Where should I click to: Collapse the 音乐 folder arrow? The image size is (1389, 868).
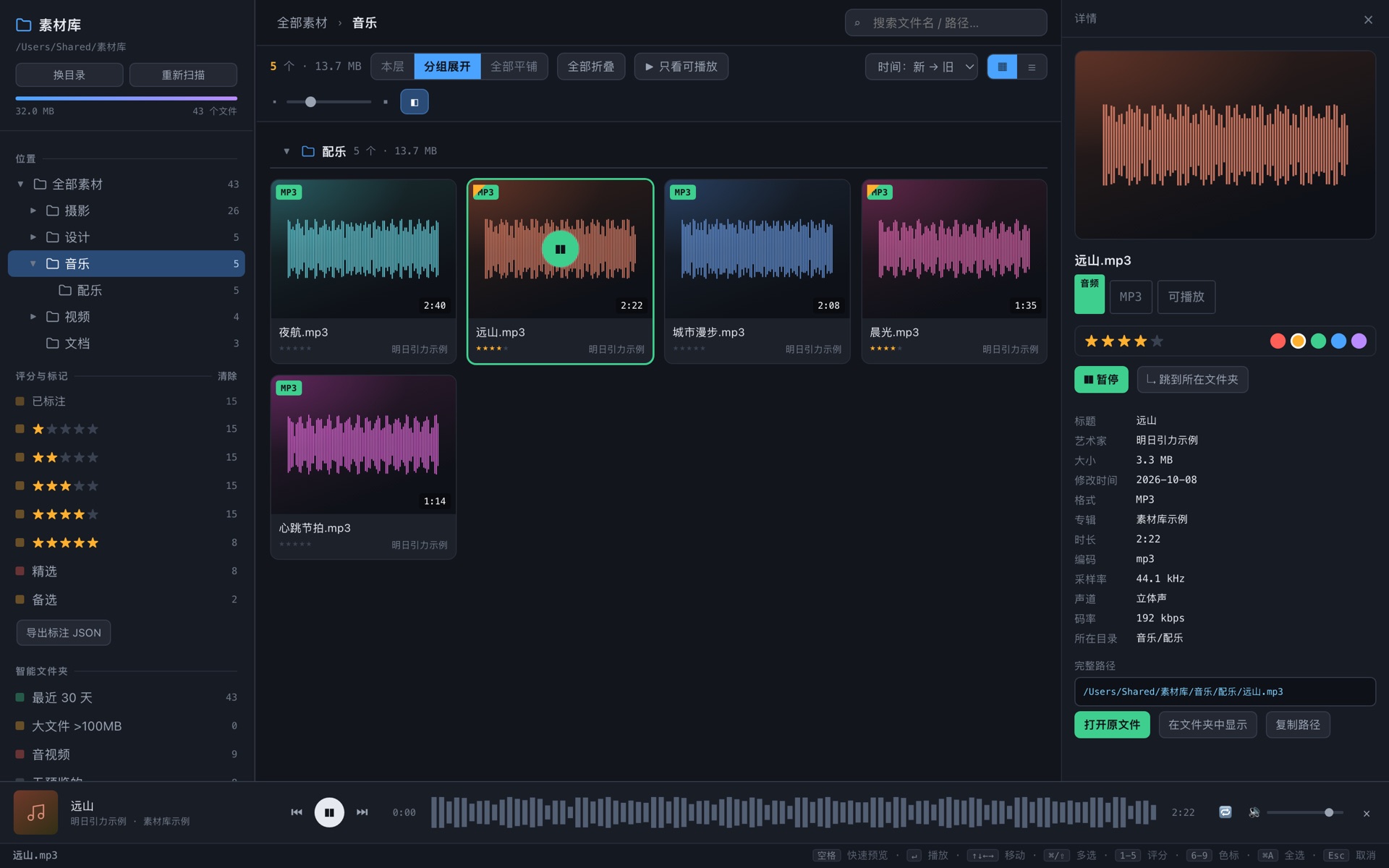pos(33,264)
